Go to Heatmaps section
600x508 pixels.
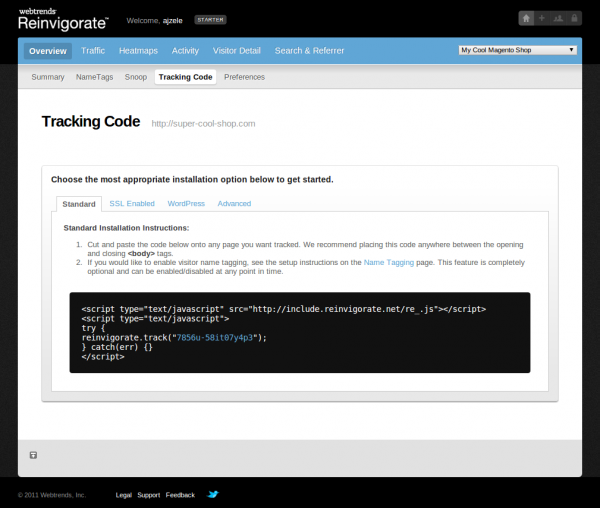tap(138, 50)
